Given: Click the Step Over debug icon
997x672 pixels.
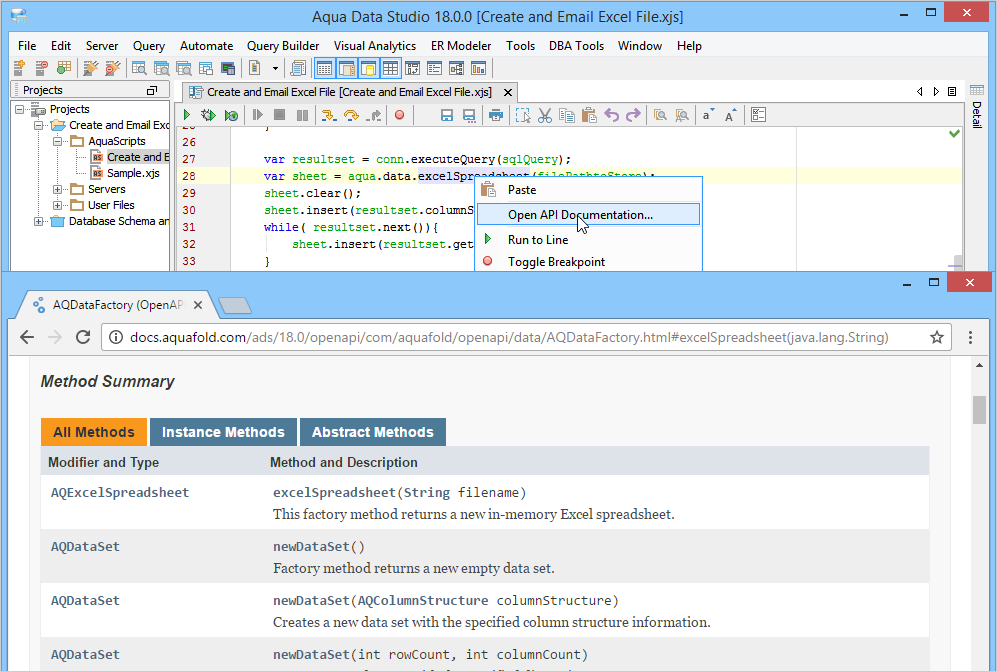Looking at the screenshot, I should click(350, 115).
